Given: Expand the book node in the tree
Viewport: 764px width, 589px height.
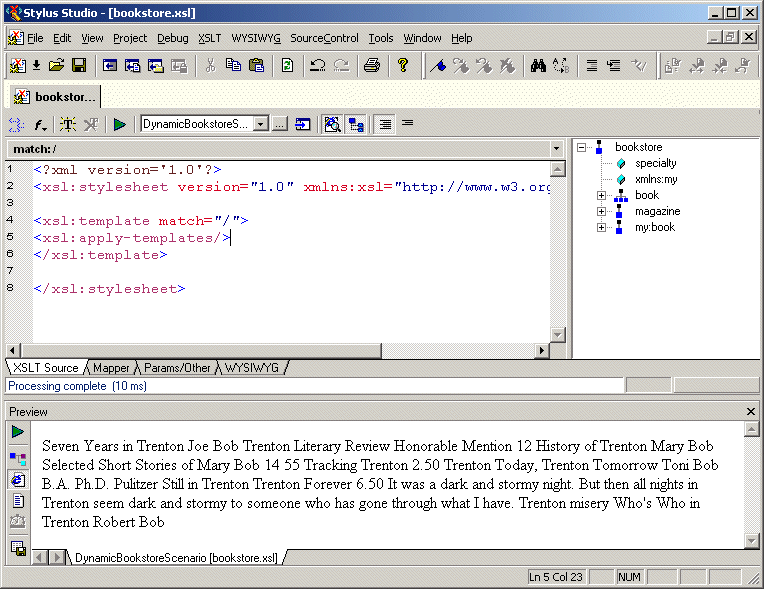Looking at the screenshot, I should coord(602,195).
